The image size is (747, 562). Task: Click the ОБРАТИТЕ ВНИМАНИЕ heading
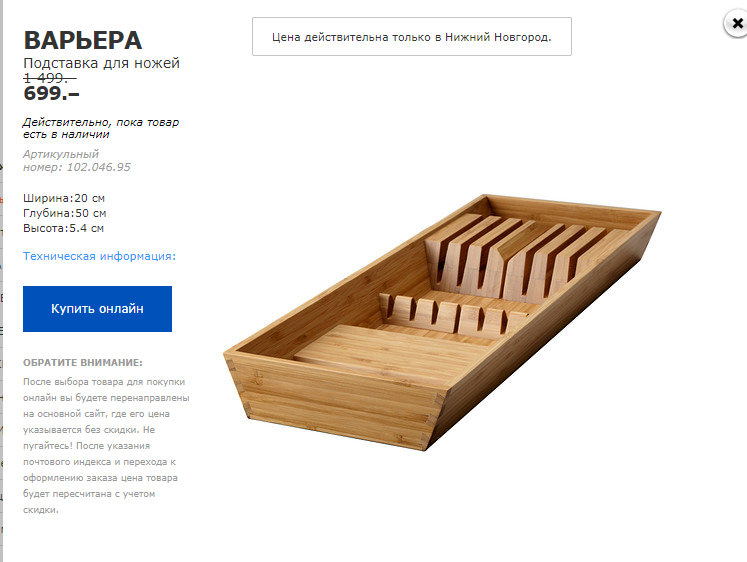pyautogui.click(x=83, y=362)
